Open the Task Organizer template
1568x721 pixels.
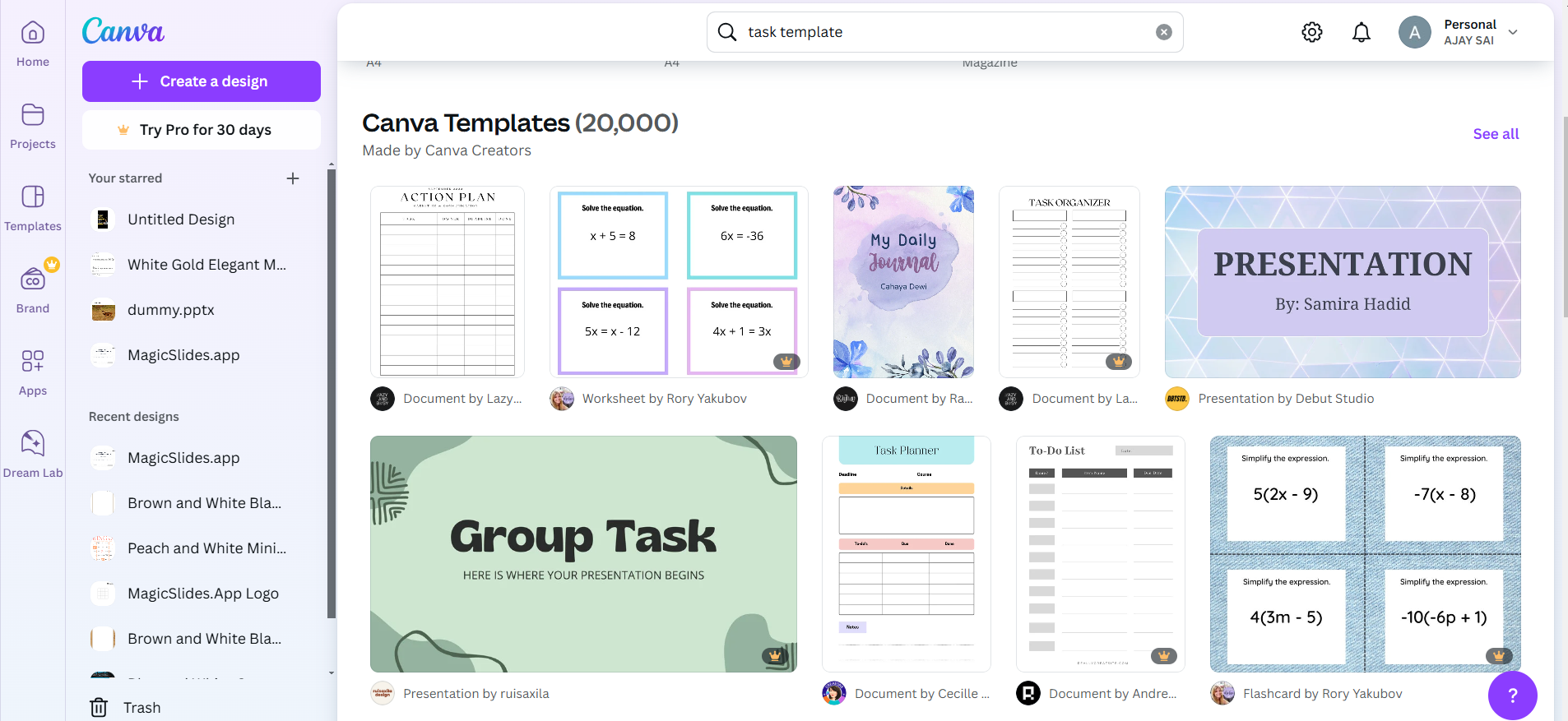[1069, 282]
